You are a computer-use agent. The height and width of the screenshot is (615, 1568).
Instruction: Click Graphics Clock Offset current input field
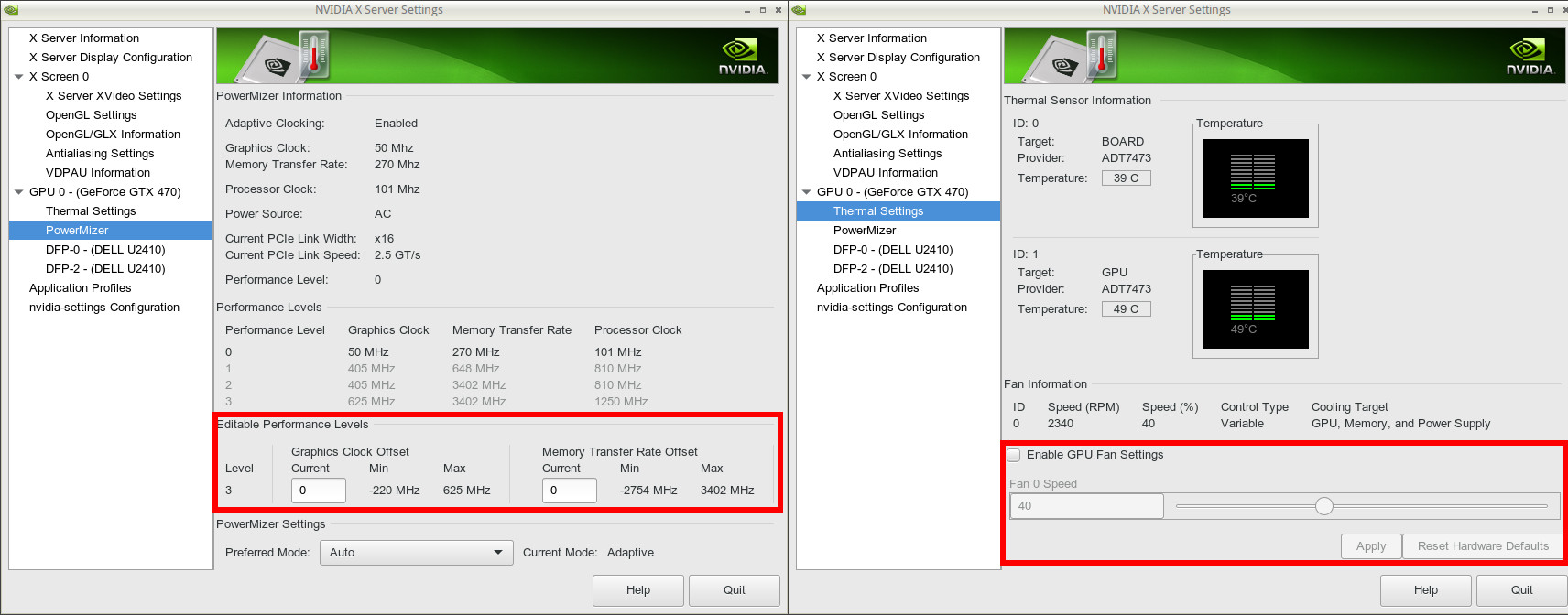319,491
